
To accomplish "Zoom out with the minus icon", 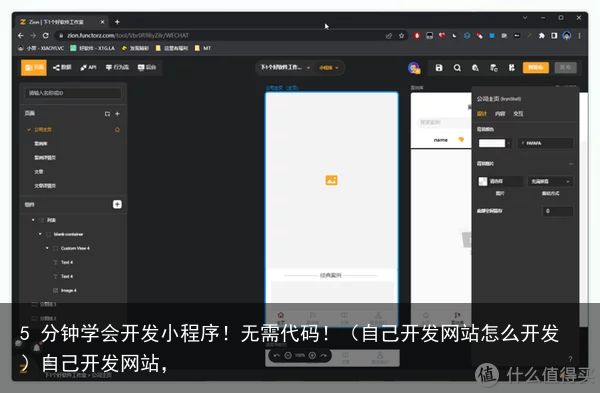I will [288, 355].
